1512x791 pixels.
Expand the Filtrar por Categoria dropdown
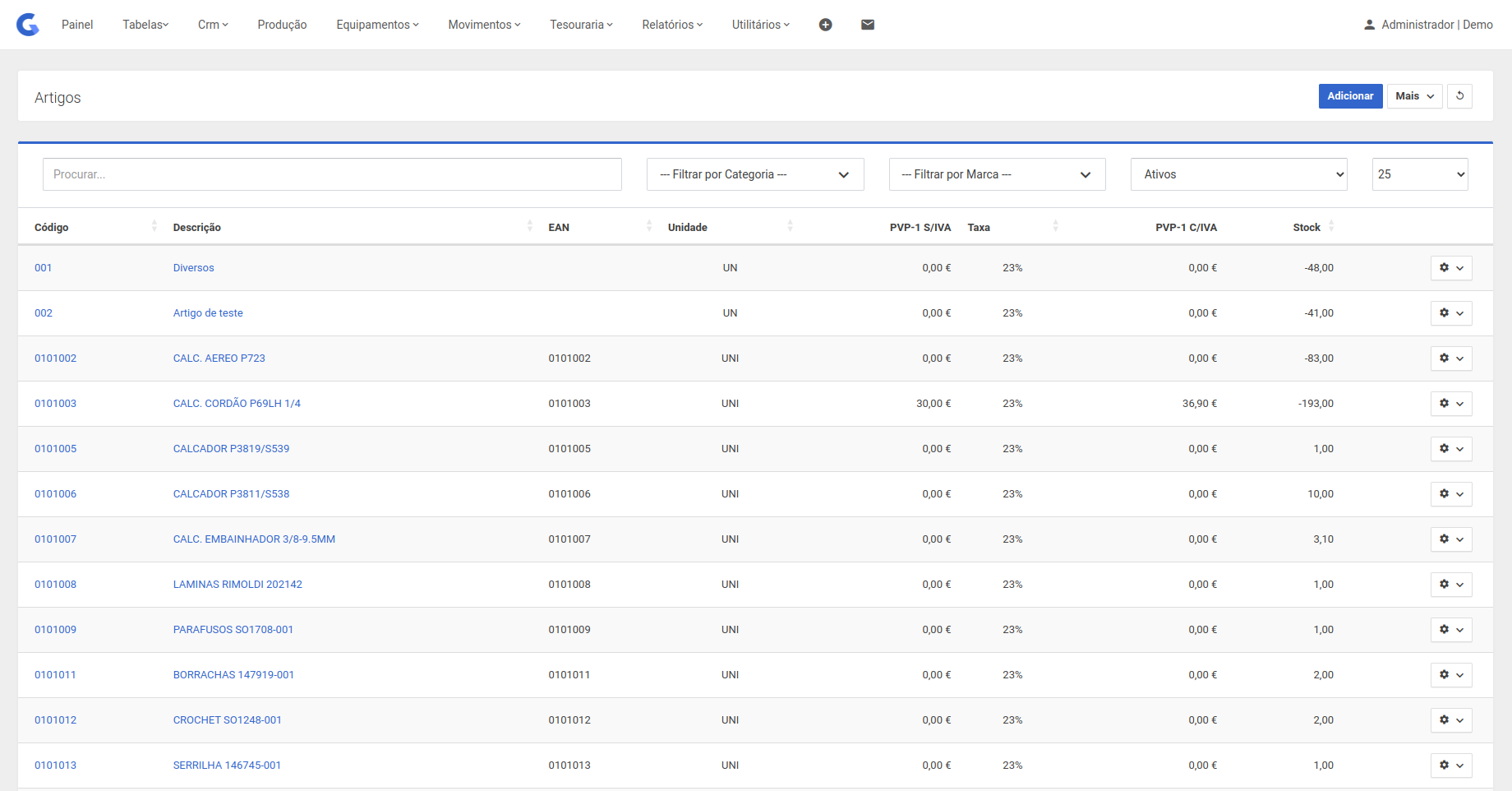(x=754, y=174)
